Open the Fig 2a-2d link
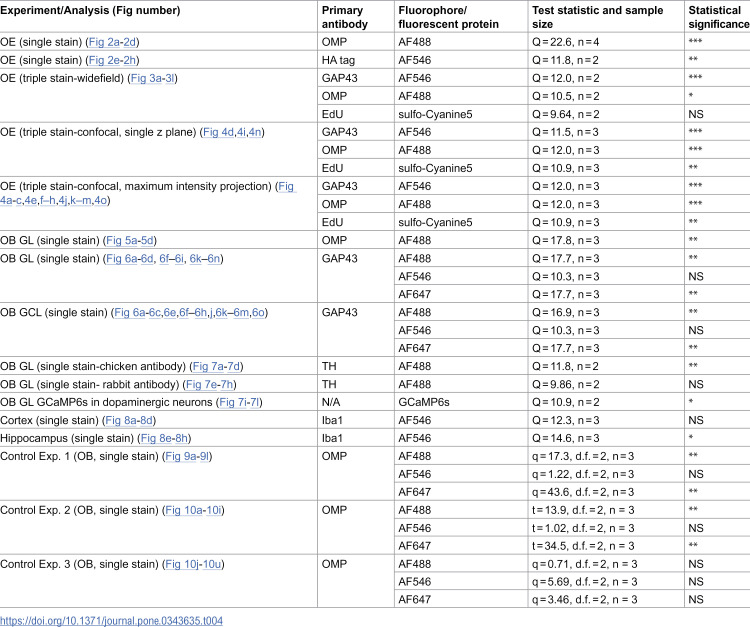The image size is (750, 627). coord(112,42)
